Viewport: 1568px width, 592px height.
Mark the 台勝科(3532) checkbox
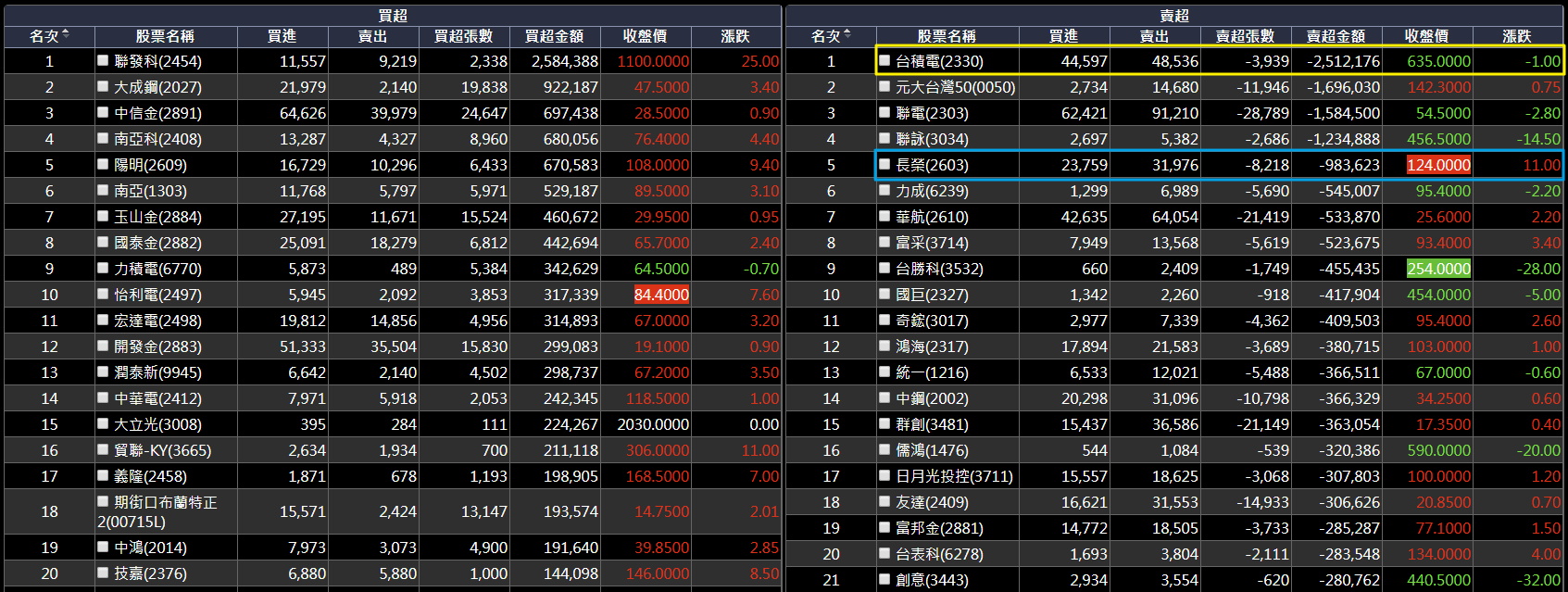pos(884,268)
